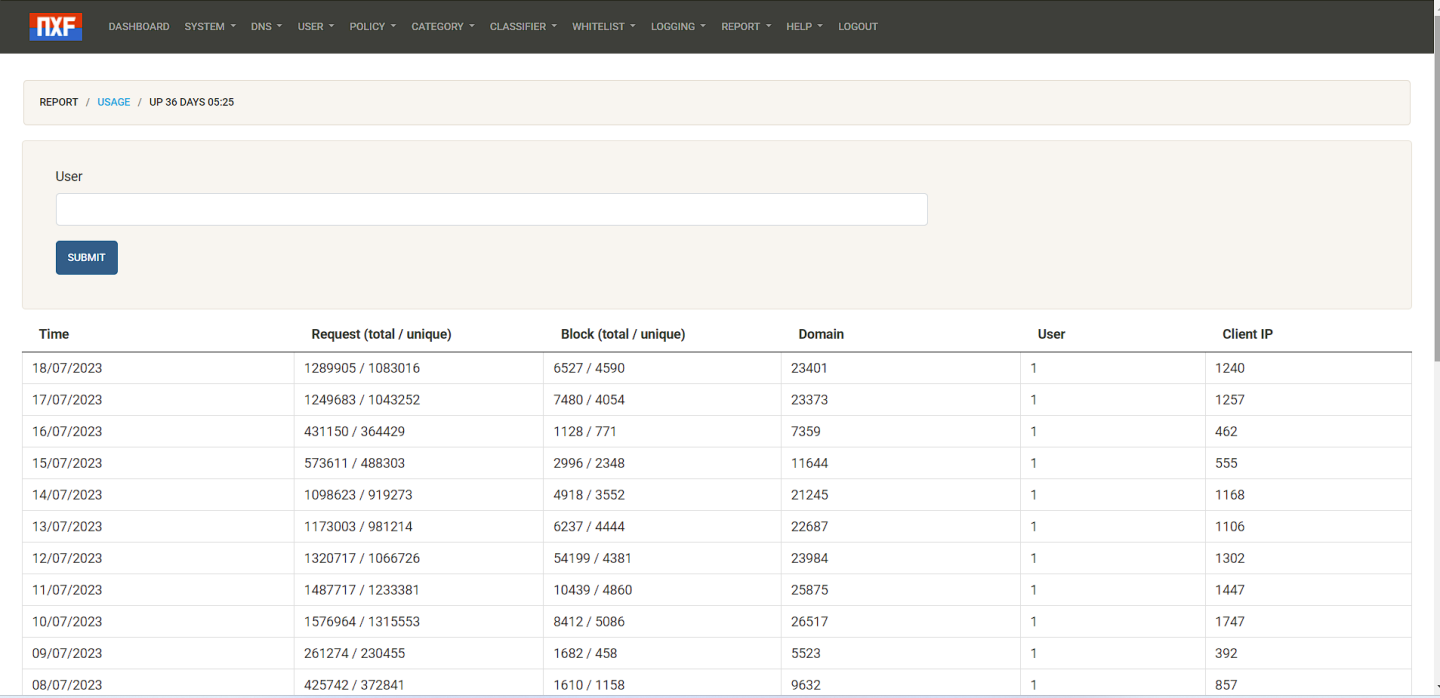Expand the DNS dropdown menu

[266, 27]
